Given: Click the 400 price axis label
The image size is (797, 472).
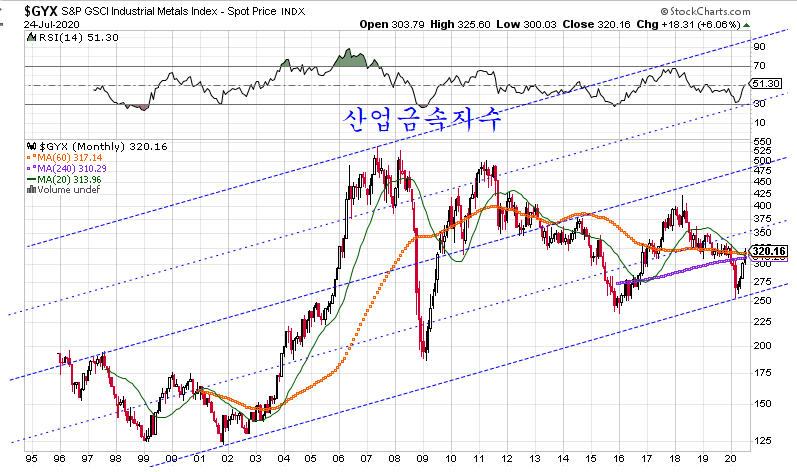Looking at the screenshot, I should 762,206.
